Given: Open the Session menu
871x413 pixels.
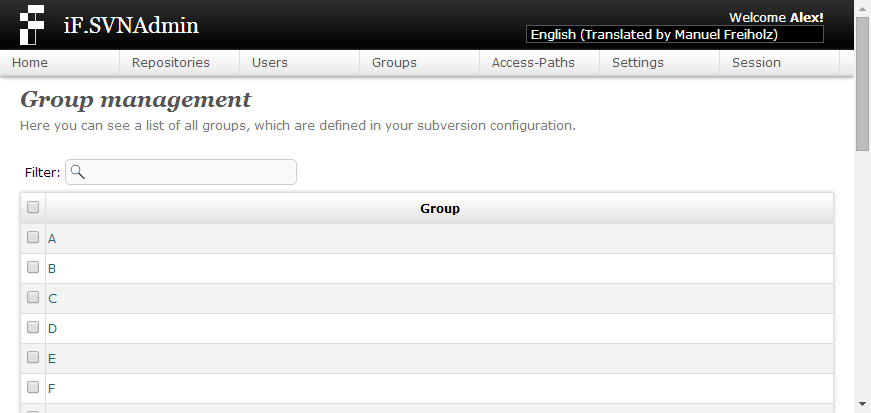Looking at the screenshot, I should pos(779,63).
